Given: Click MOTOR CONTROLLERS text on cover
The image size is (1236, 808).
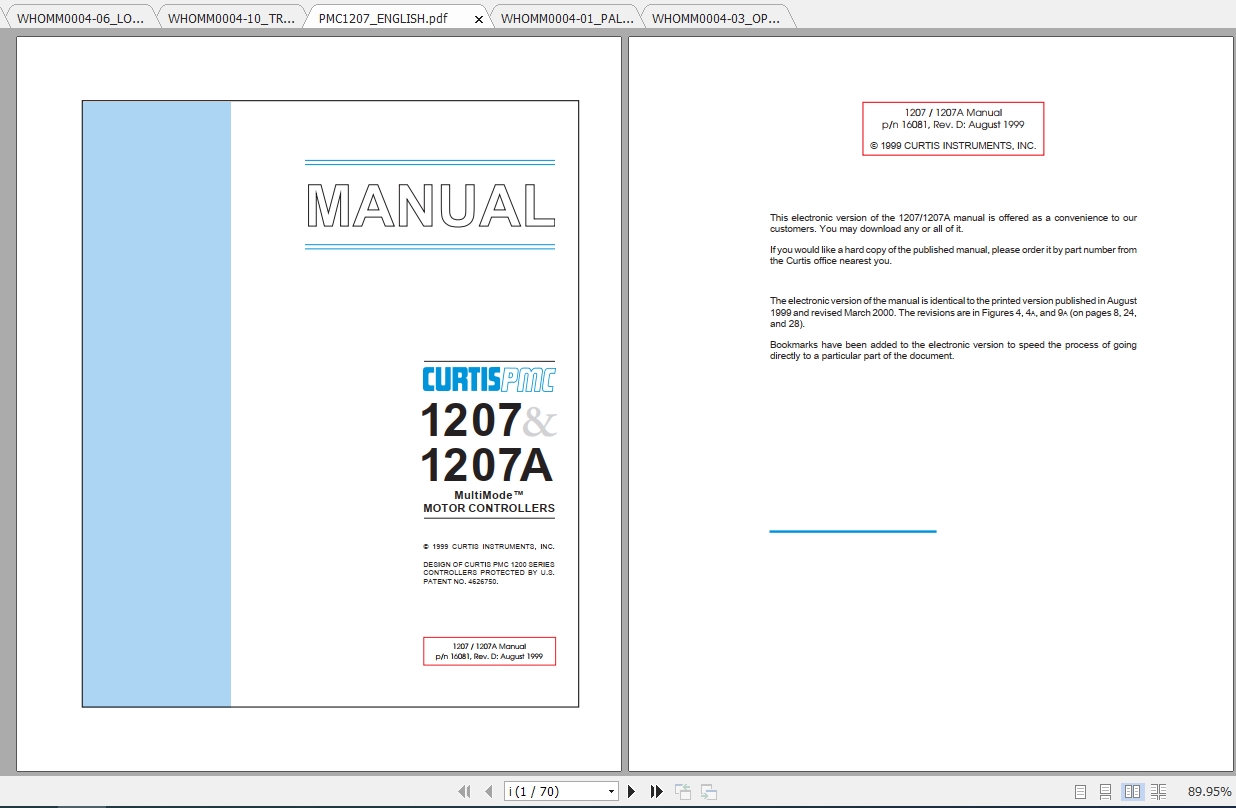Looking at the screenshot, I should 489,508.
